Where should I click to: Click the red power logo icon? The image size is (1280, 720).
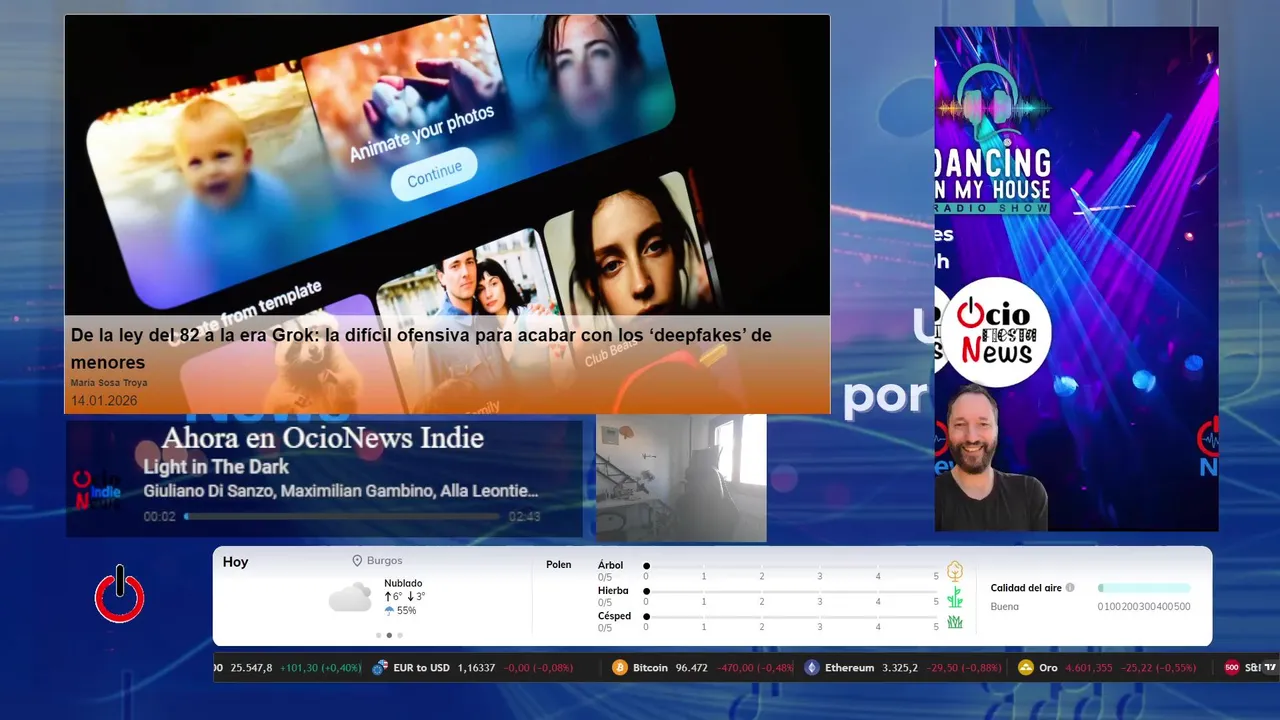120,594
